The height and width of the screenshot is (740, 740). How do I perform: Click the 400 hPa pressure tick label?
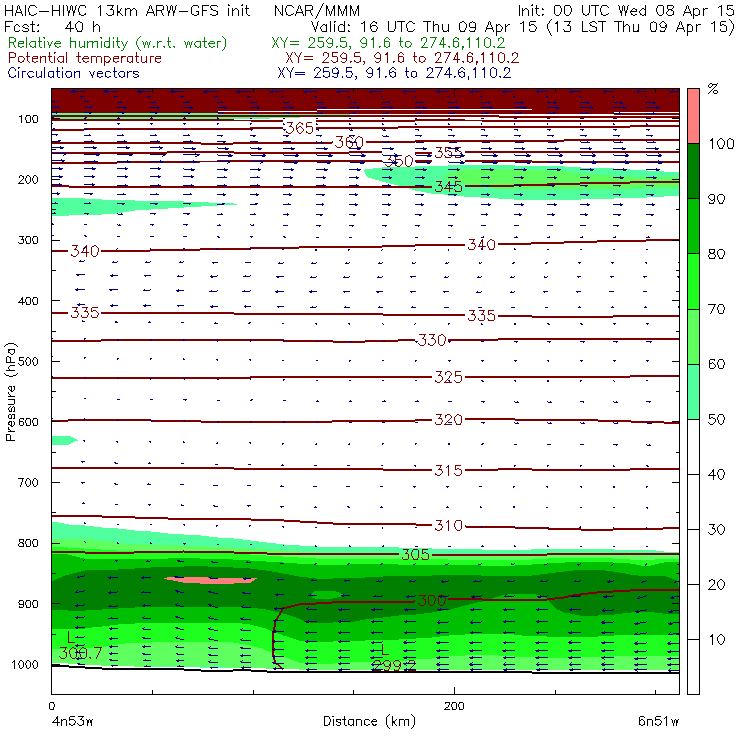28,301
